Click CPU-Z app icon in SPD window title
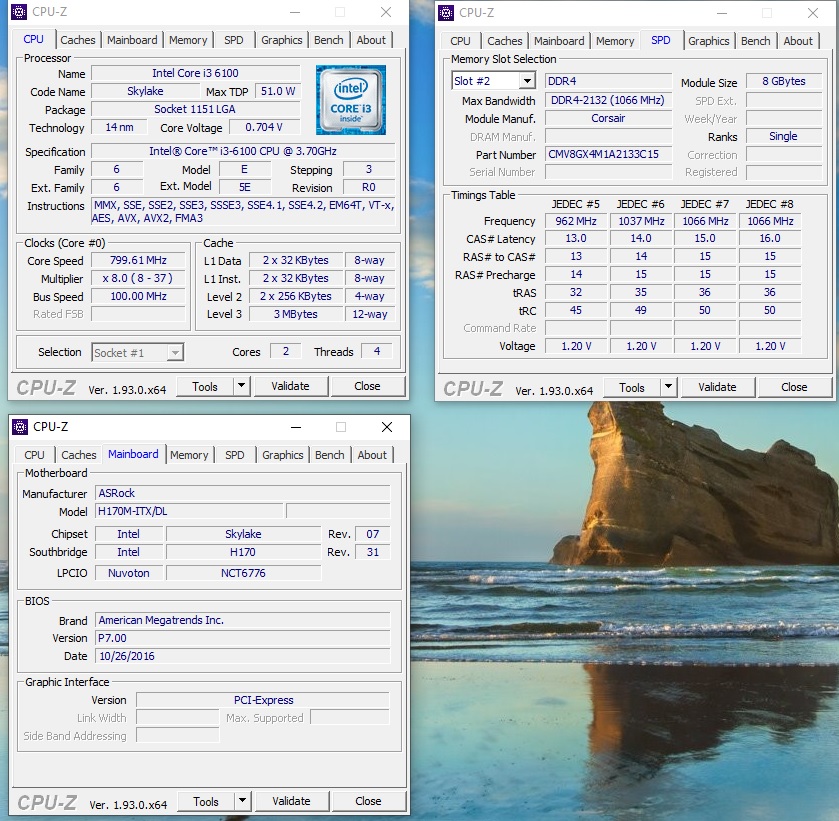The height and width of the screenshot is (821, 839). tap(446, 13)
